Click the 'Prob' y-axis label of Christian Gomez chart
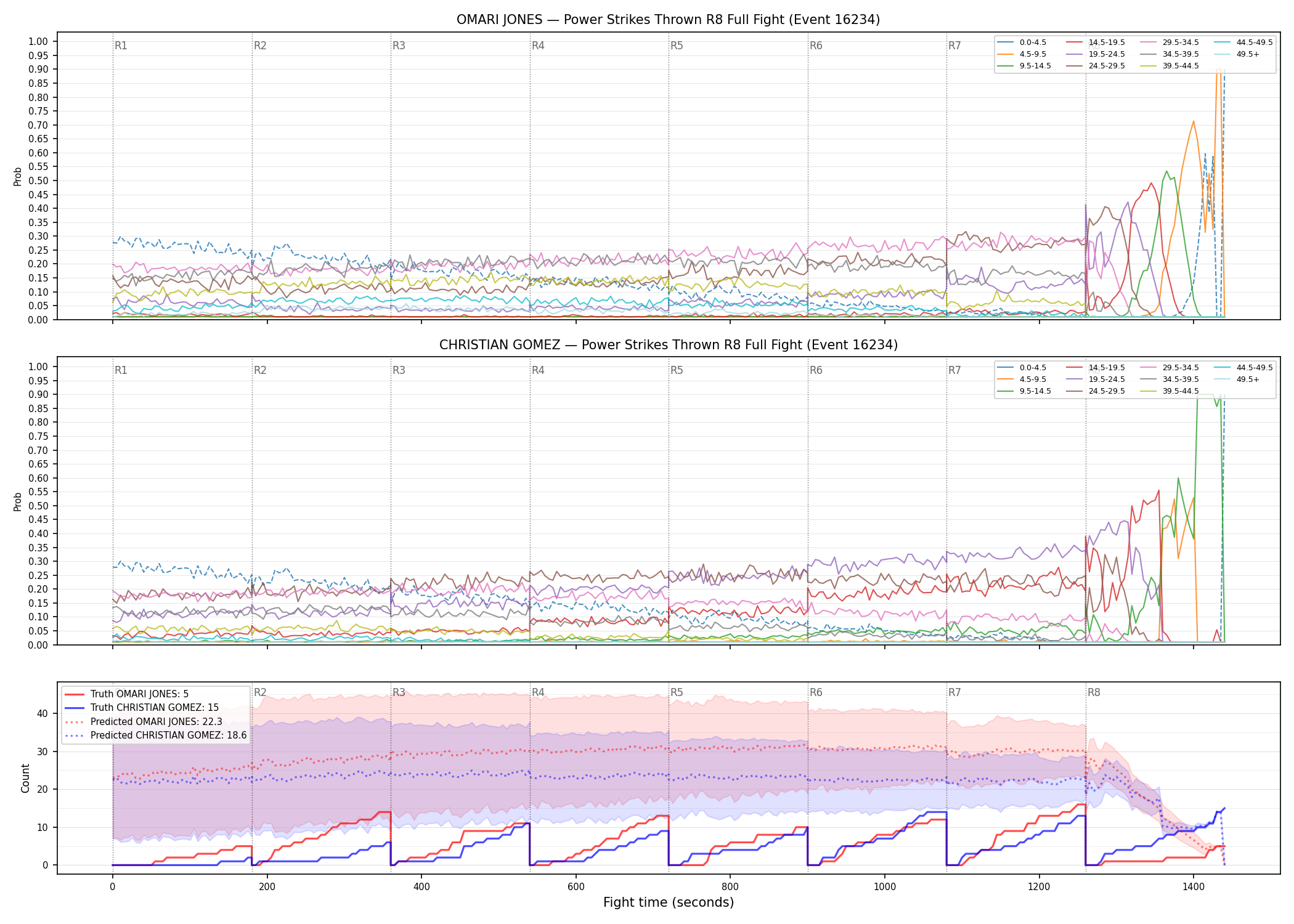Image resolution: width=1294 pixels, height=924 pixels. (x=17, y=501)
